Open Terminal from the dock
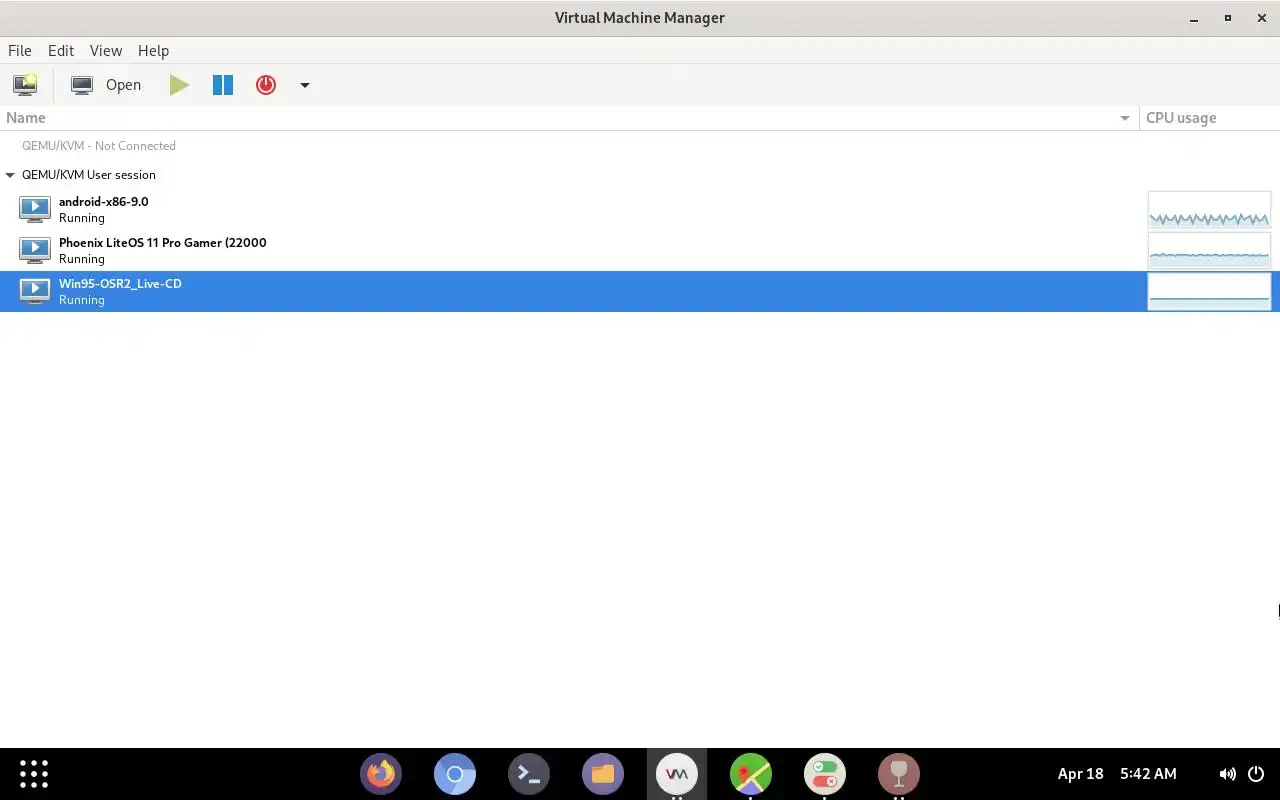Viewport: 1280px width, 800px height. (x=529, y=774)
